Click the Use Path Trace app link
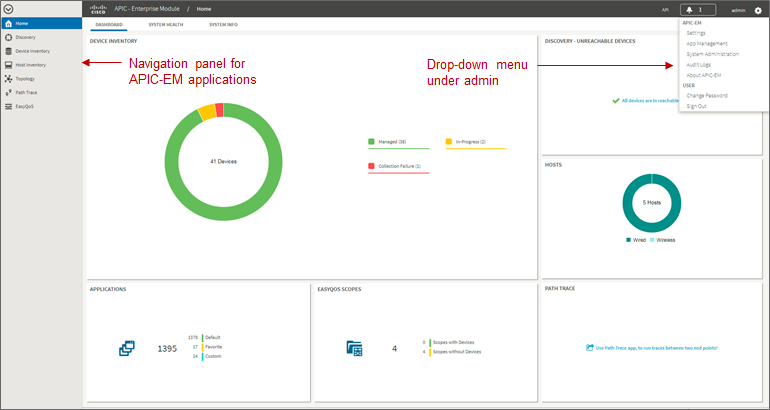770x410 pixels. tap(656, 348)
